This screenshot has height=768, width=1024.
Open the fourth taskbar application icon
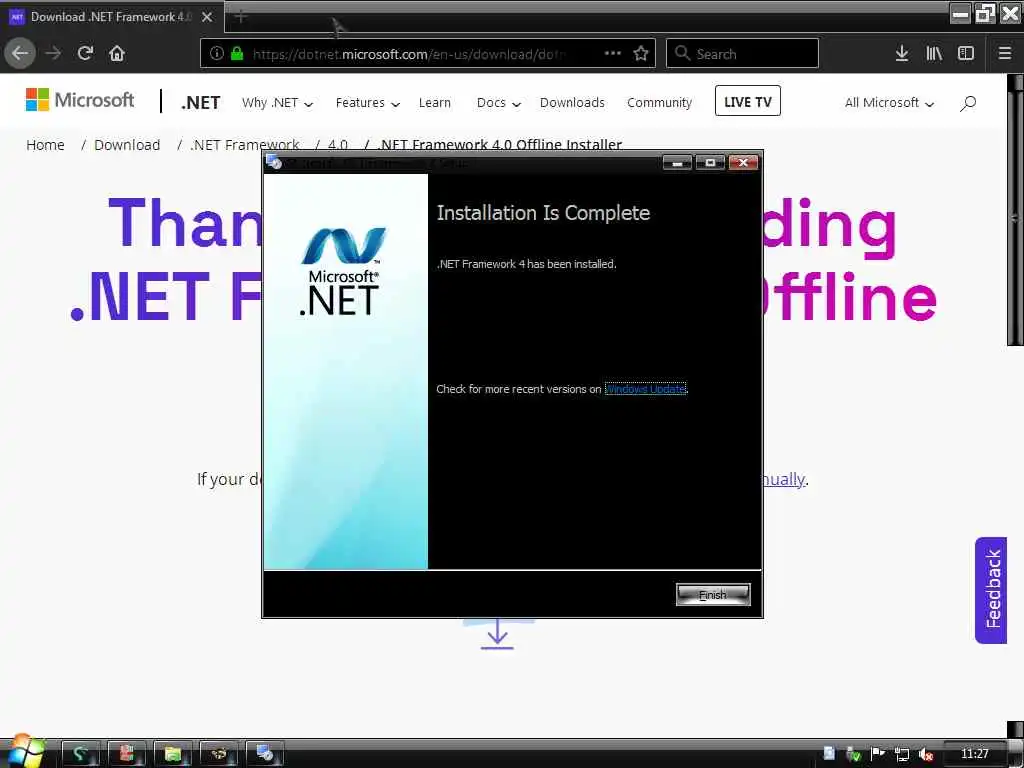tap(218, 754)
